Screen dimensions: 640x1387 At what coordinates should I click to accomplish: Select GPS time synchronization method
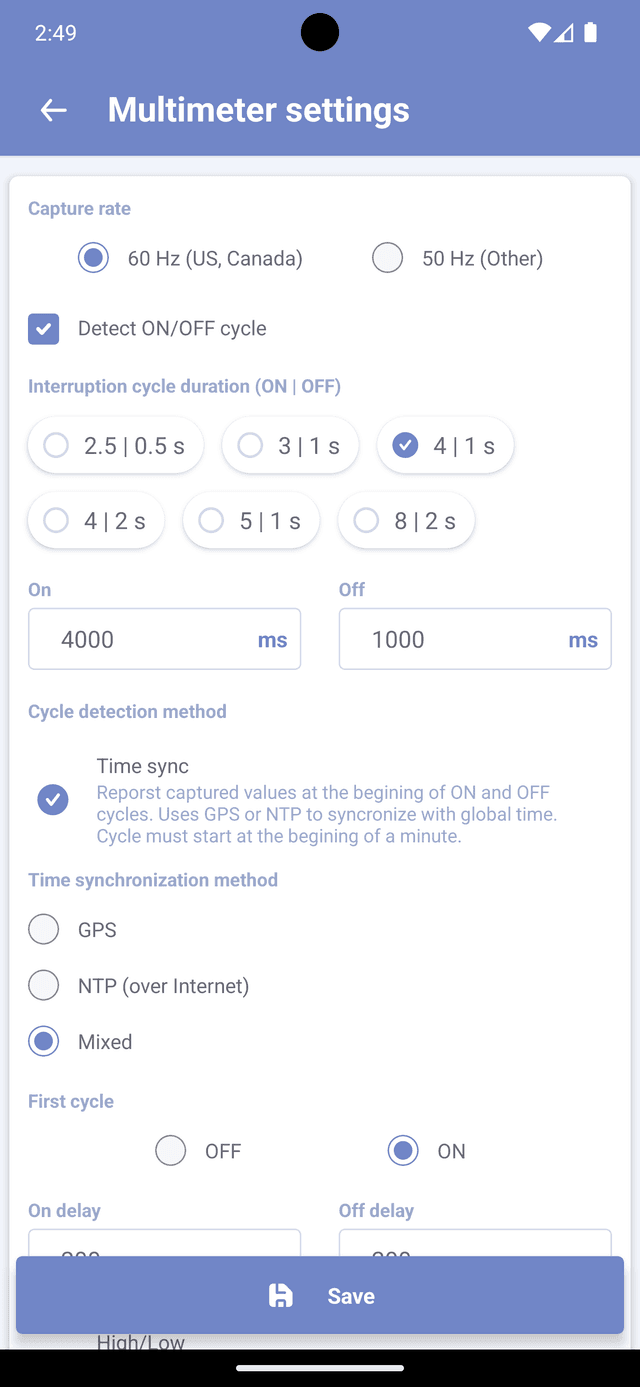tap(44, 930)
